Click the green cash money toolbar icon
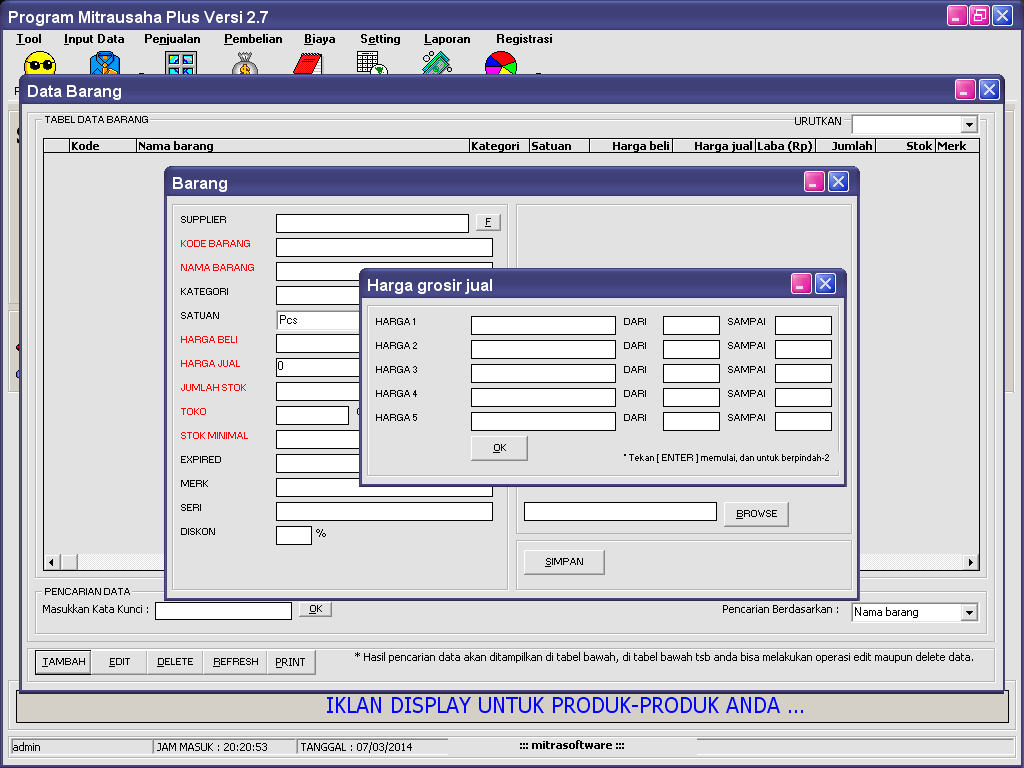The image size is (1024, 768). 437,63
